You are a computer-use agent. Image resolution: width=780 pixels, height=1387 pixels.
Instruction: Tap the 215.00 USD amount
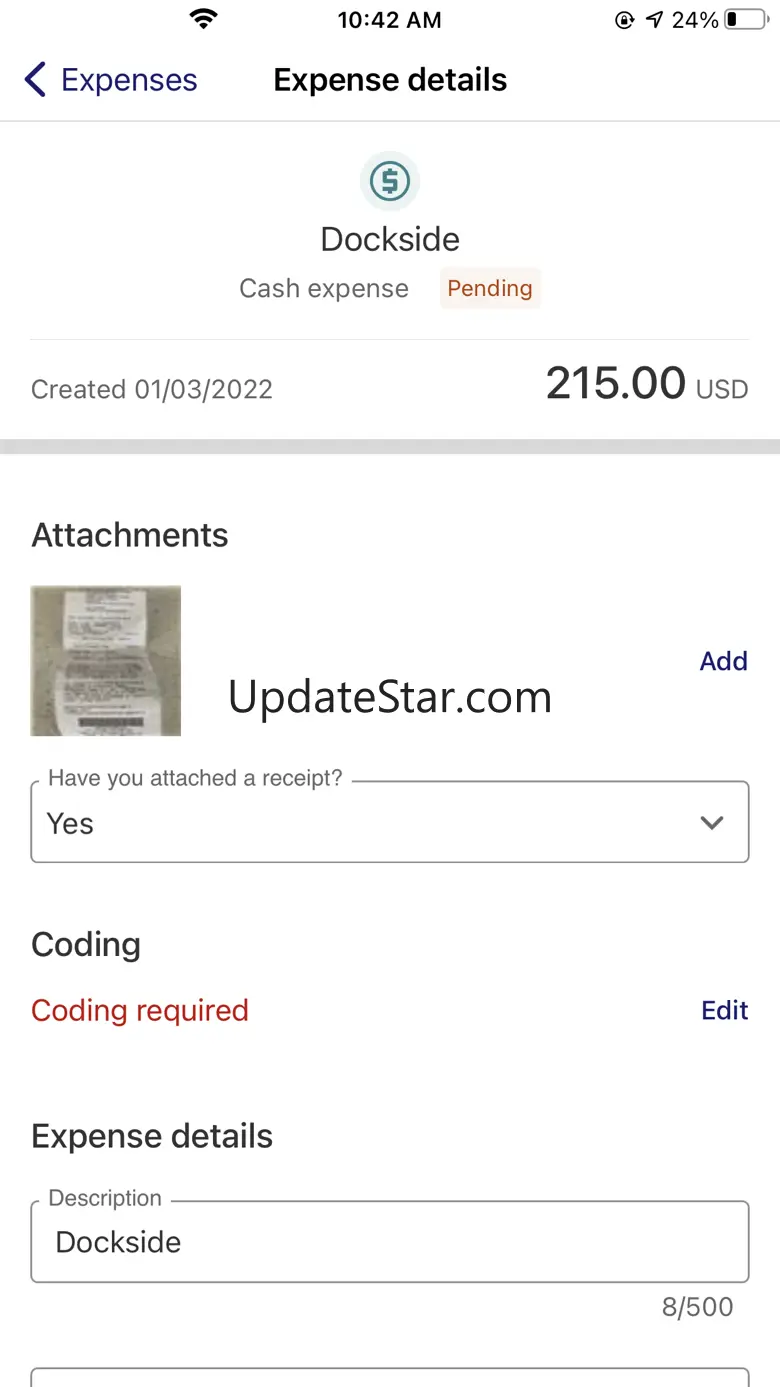[x=646, y=384]
